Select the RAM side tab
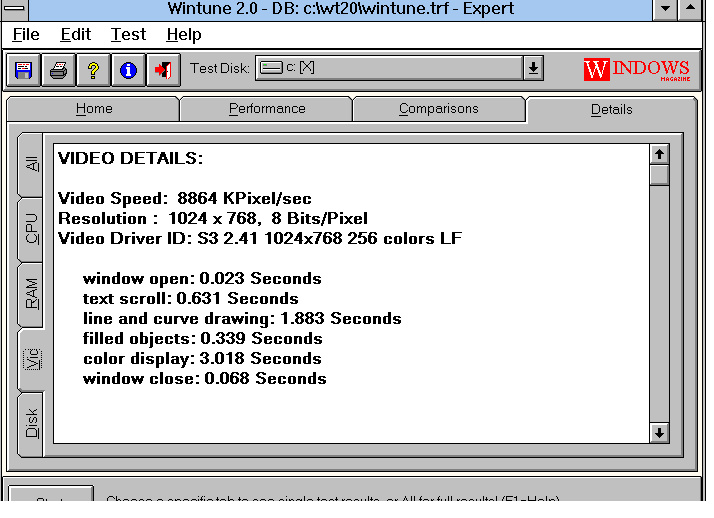The width and height of the screenshot is (714, 518). tap(31, 294)
